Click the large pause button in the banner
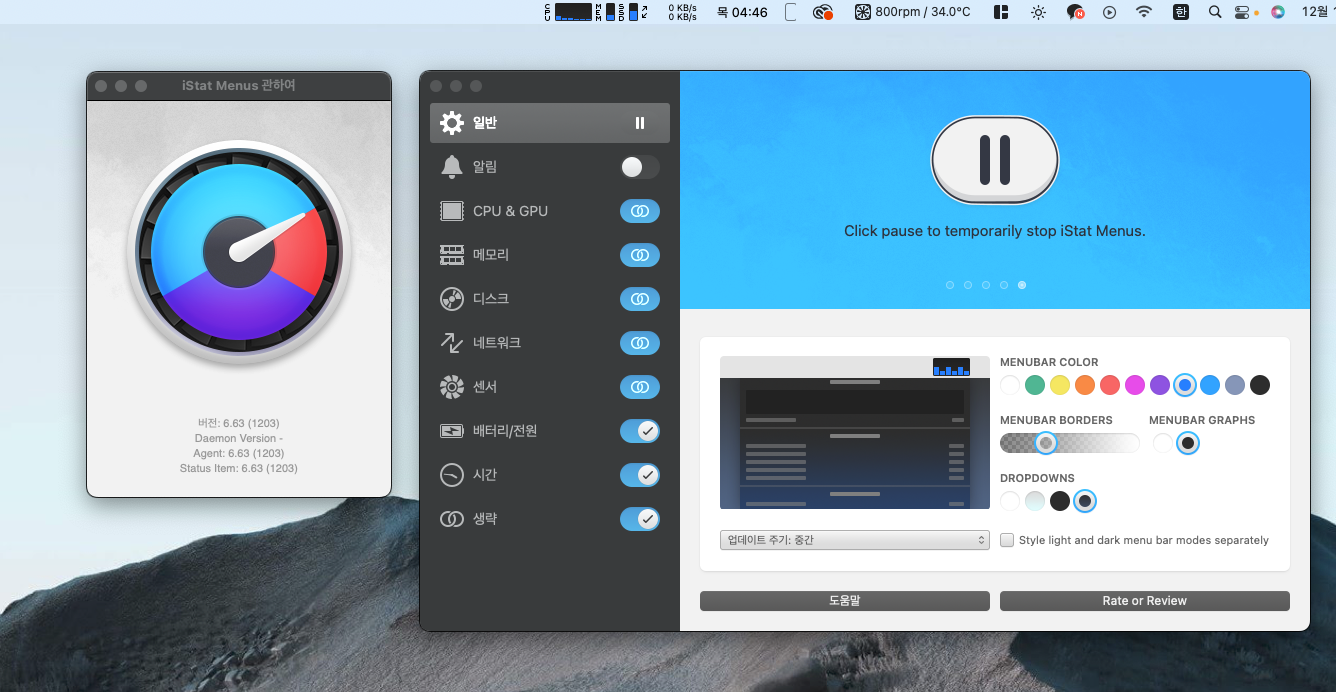This screenshot has height=692, width=1336. (x=995, y=160)
